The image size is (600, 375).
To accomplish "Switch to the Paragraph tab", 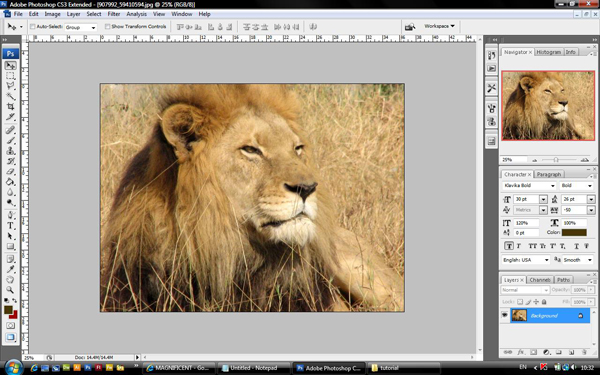I will pyautogui.click(x=548, y=174).
